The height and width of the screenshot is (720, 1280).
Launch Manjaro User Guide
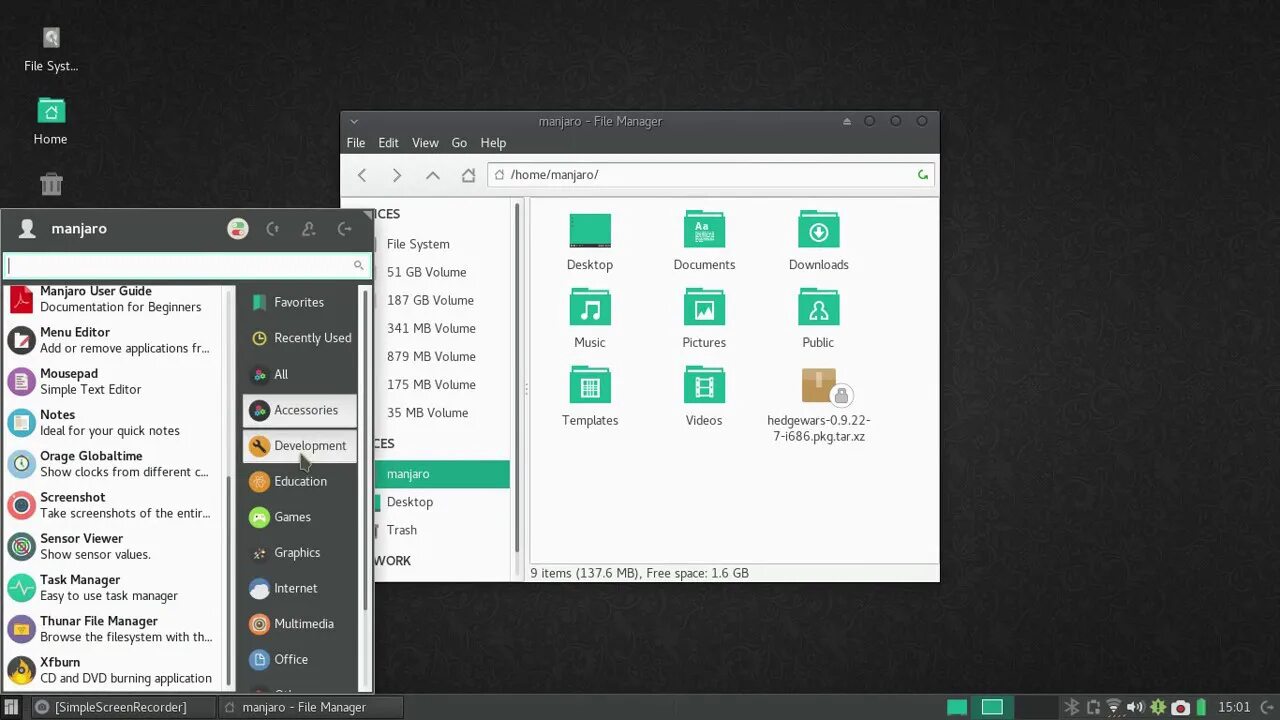[112, 299]
